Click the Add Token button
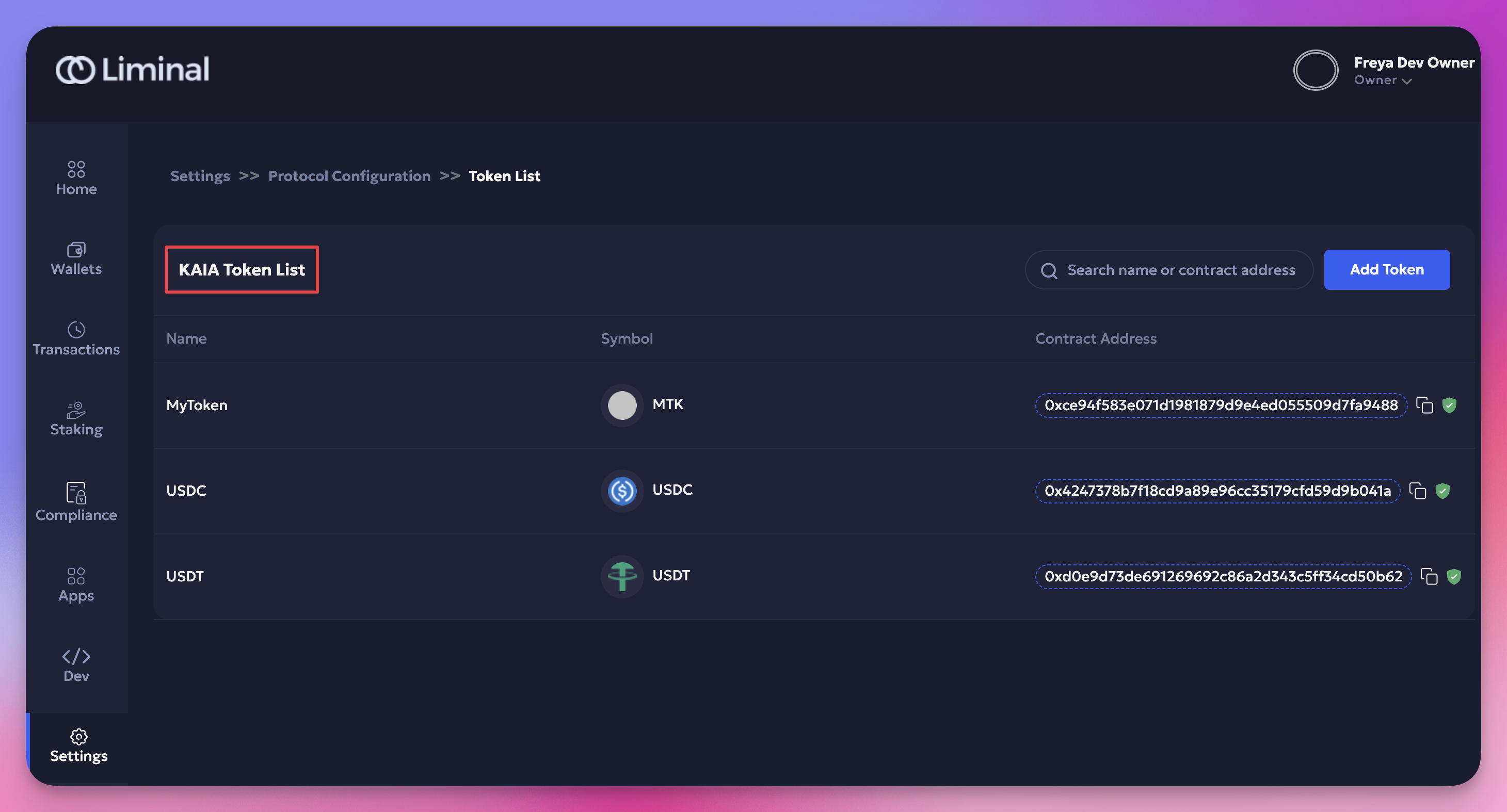Screen dimensions: 1507x812 pyautogui.click(x=1386, y=269)
